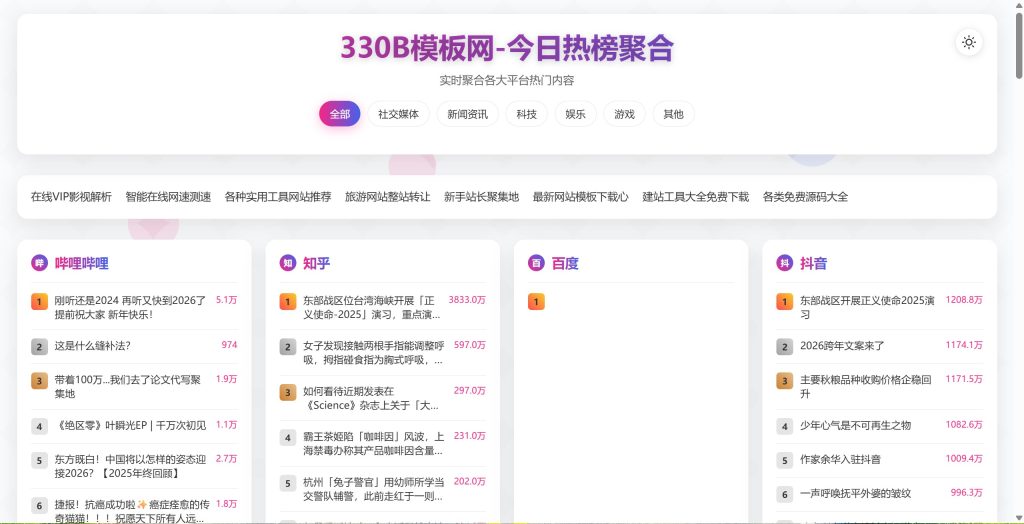1024x524 pixels.
Task: Visit the 各类免费源码大全 link
Action: click(x=805, y=197)
